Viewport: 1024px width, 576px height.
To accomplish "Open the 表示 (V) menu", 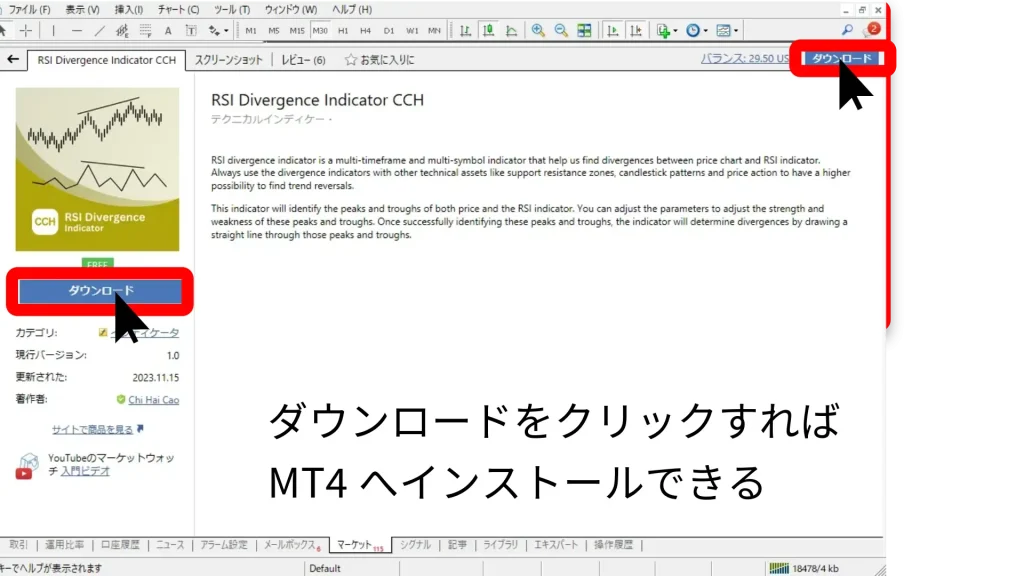I will tap(82, 10).
